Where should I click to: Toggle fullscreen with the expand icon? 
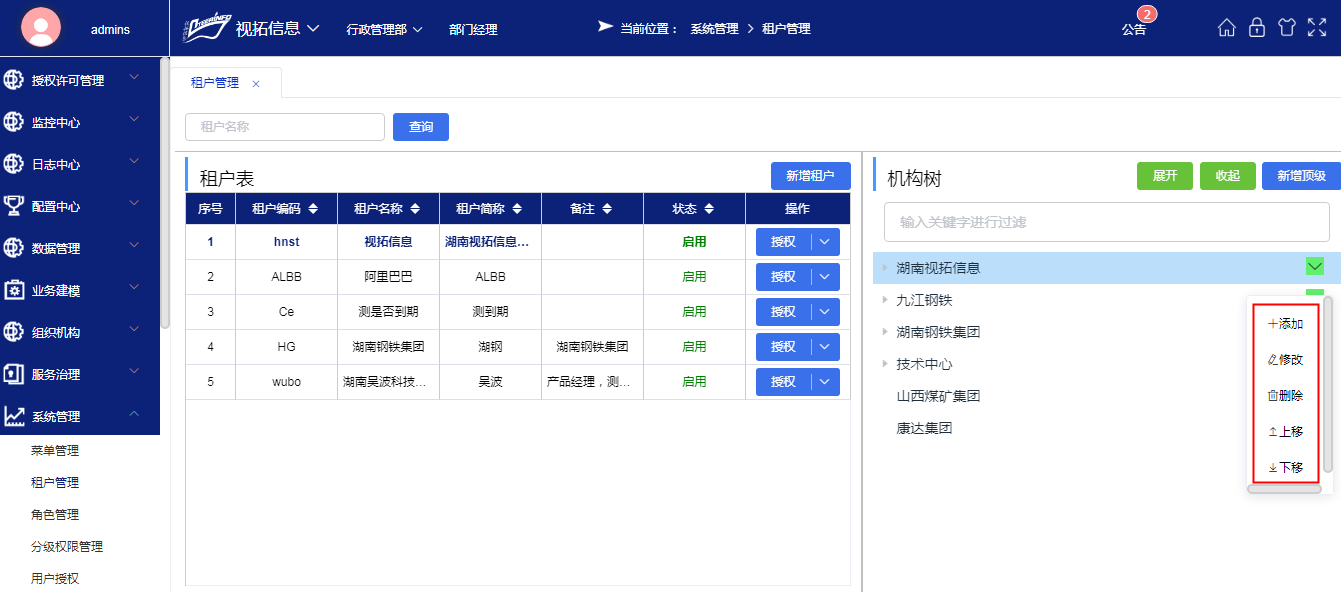[1317, 28]
